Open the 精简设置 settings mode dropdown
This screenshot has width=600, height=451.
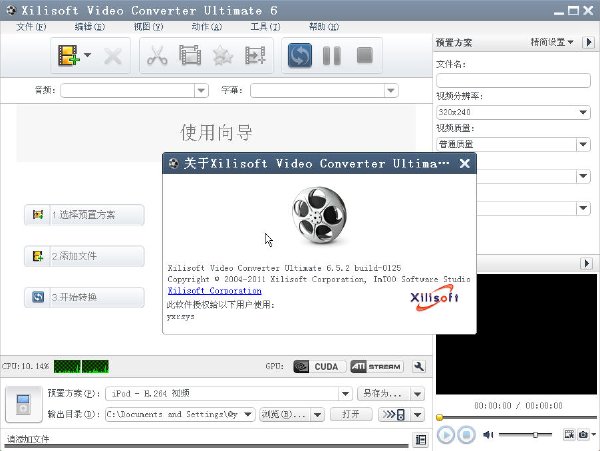click(x=552, y=42)
